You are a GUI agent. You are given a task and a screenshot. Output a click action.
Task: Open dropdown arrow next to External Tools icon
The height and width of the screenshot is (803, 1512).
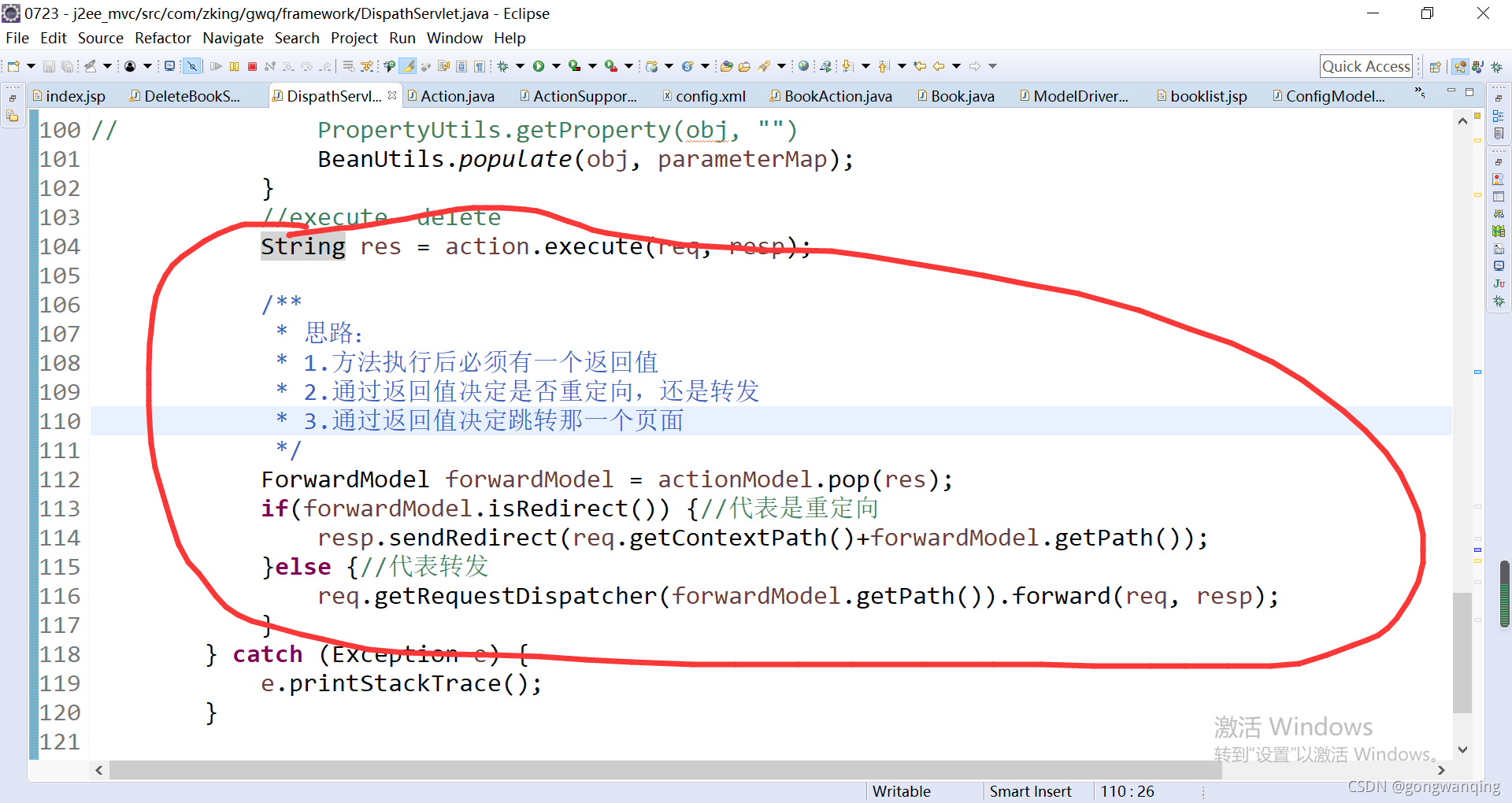(628, 66)
